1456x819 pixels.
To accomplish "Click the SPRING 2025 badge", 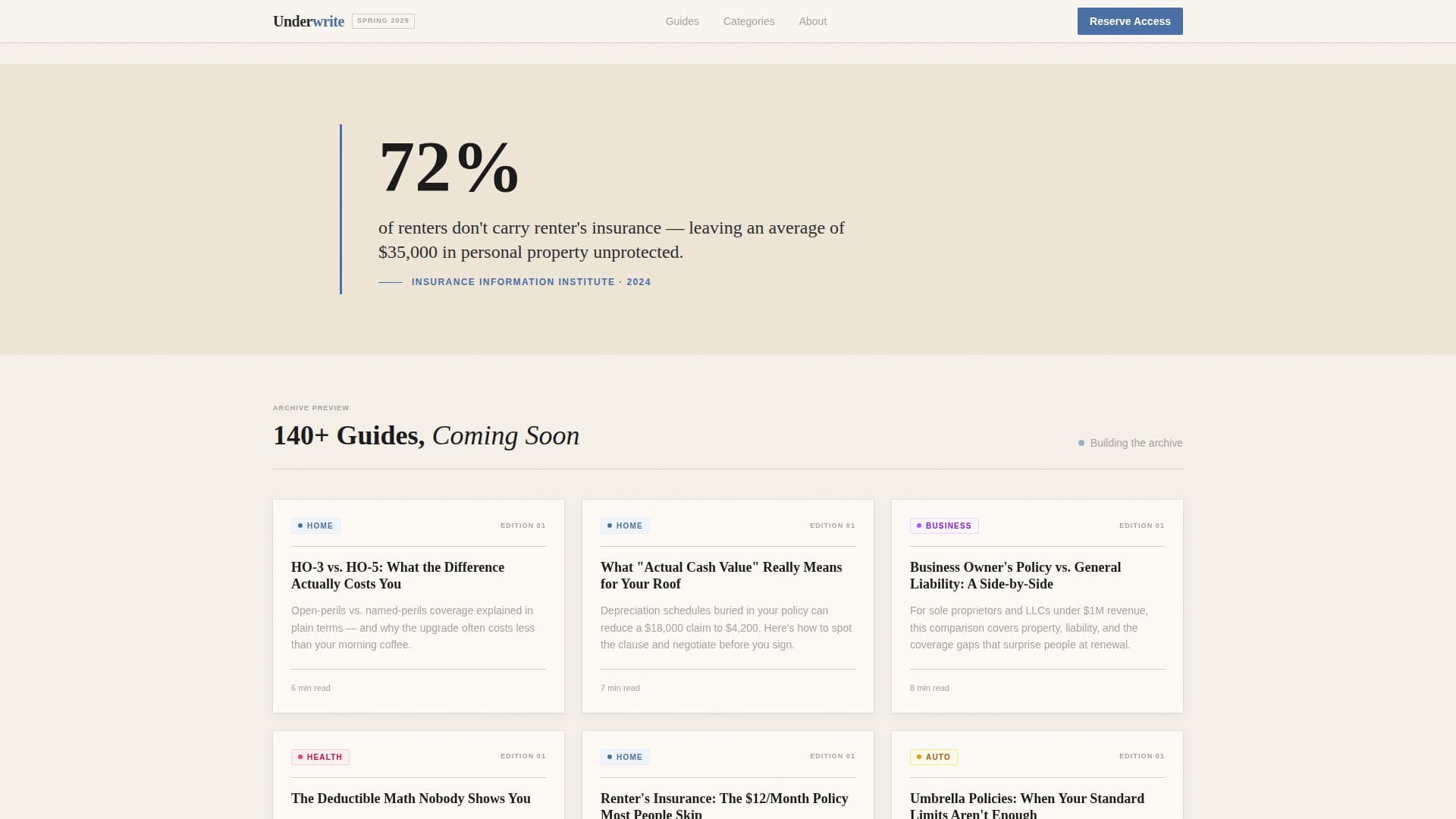I will (x=383, y=21).
